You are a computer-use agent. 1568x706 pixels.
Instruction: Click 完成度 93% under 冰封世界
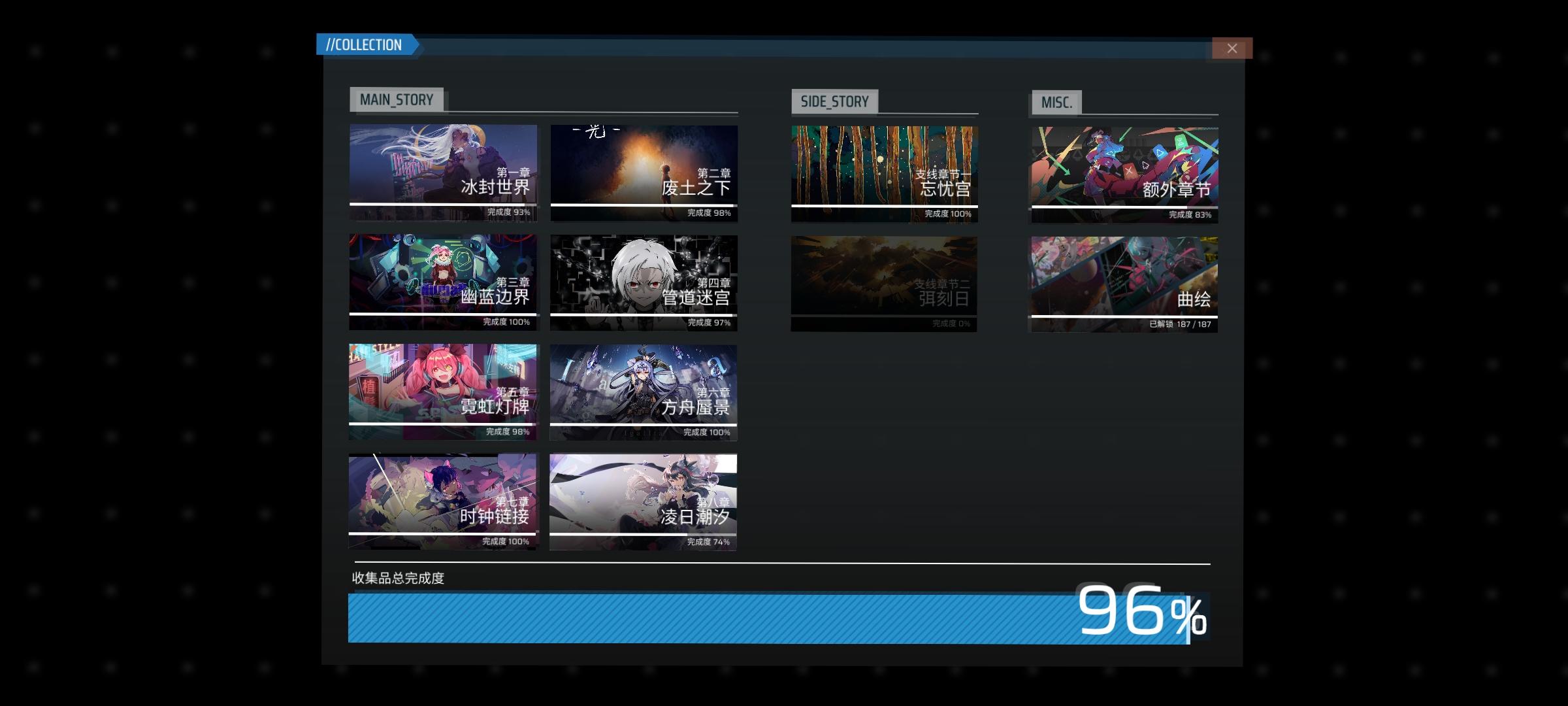pos(508,212)
